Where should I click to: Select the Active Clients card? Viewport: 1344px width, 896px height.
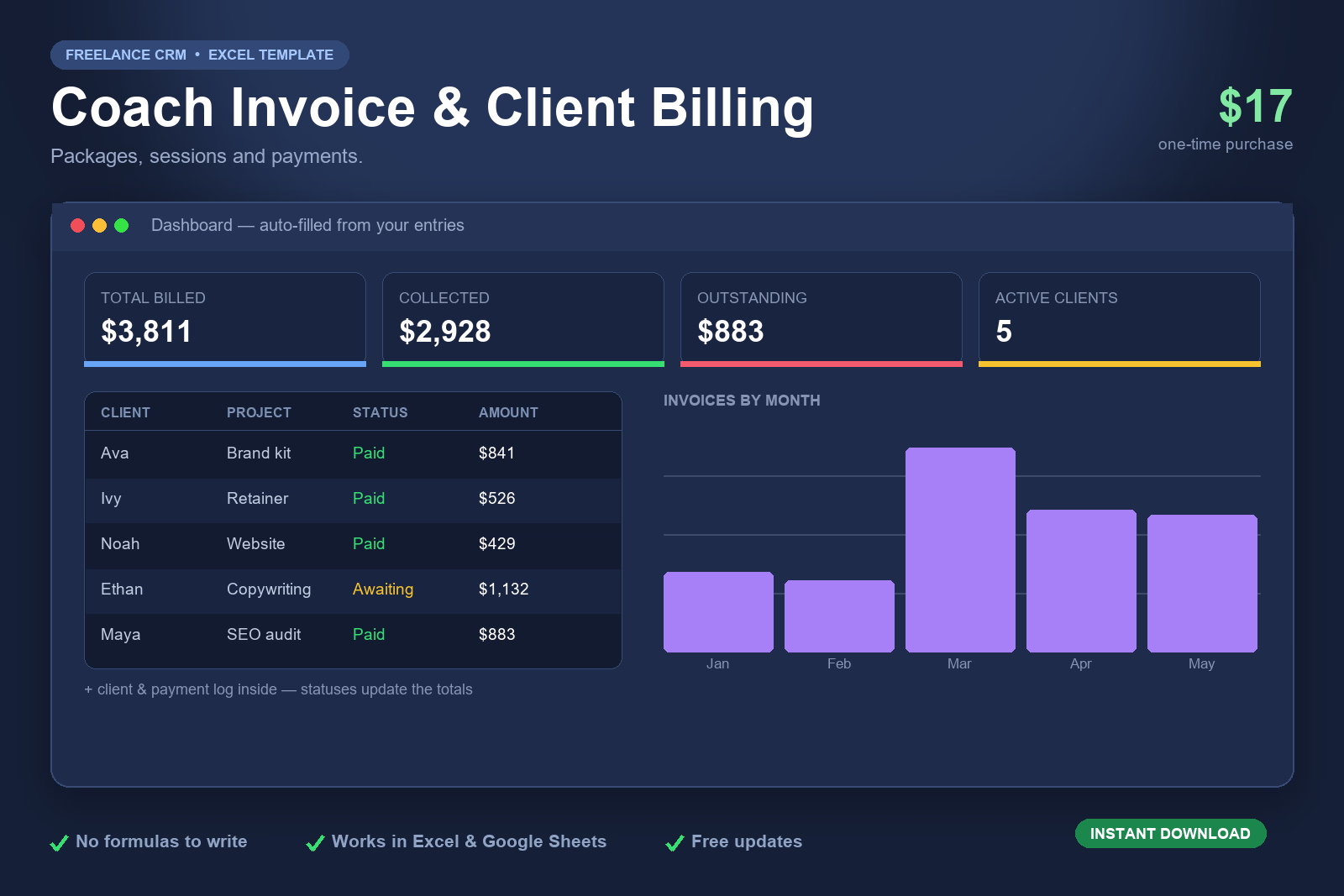coord(1120,319)
